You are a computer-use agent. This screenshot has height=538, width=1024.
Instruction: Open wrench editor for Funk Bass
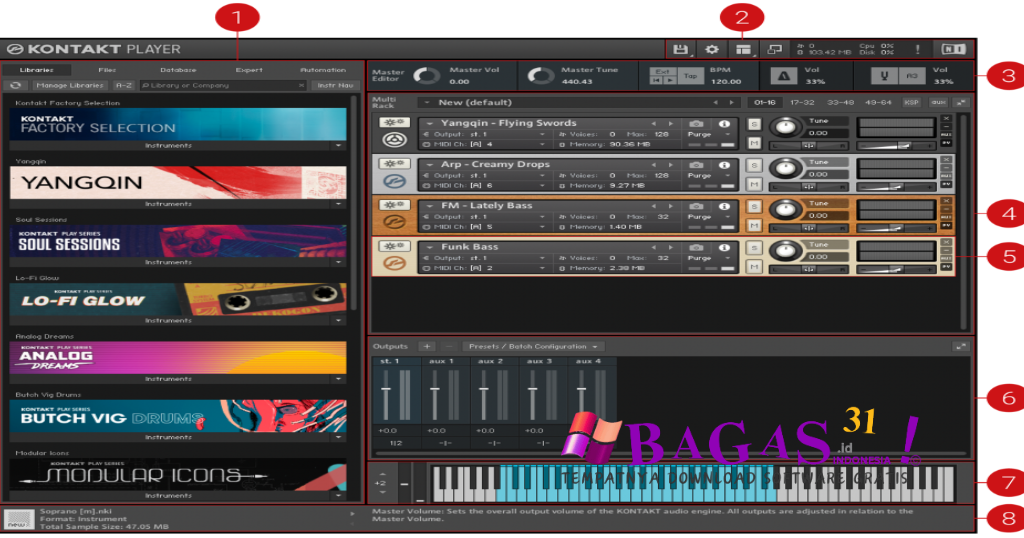pyautogui.click(x=394, y=246)
